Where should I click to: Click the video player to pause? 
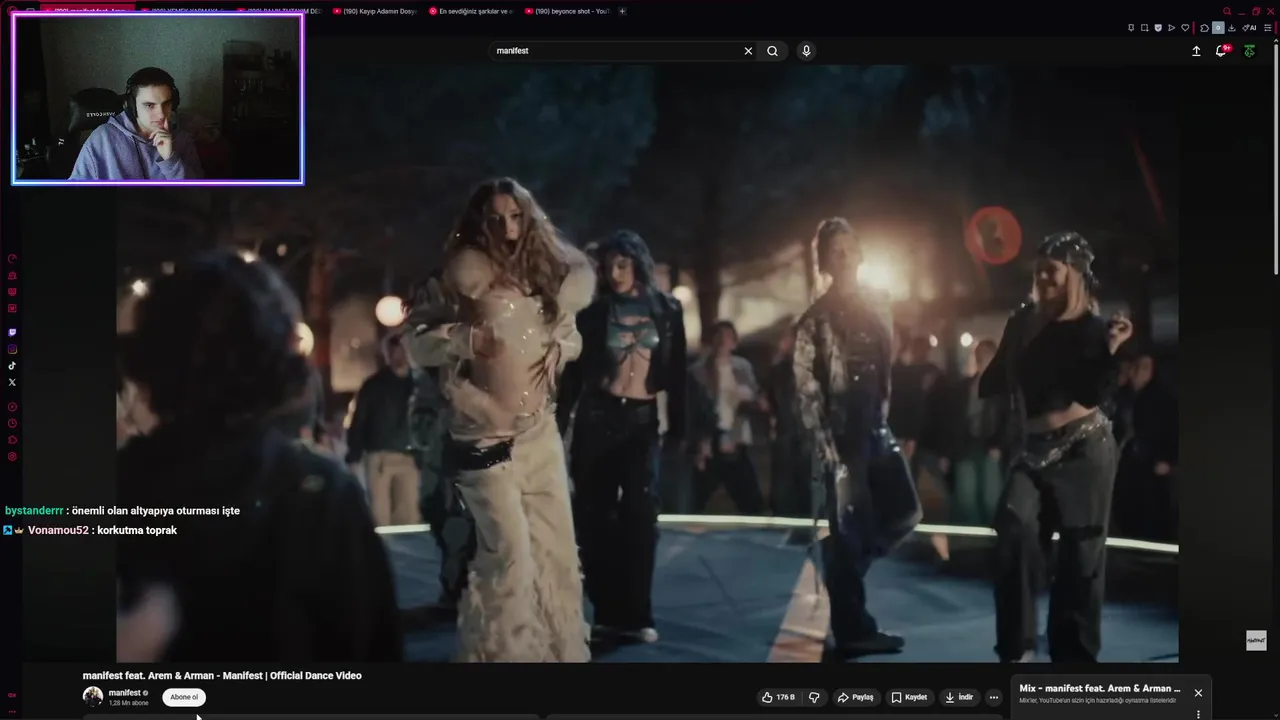[647, 364]
